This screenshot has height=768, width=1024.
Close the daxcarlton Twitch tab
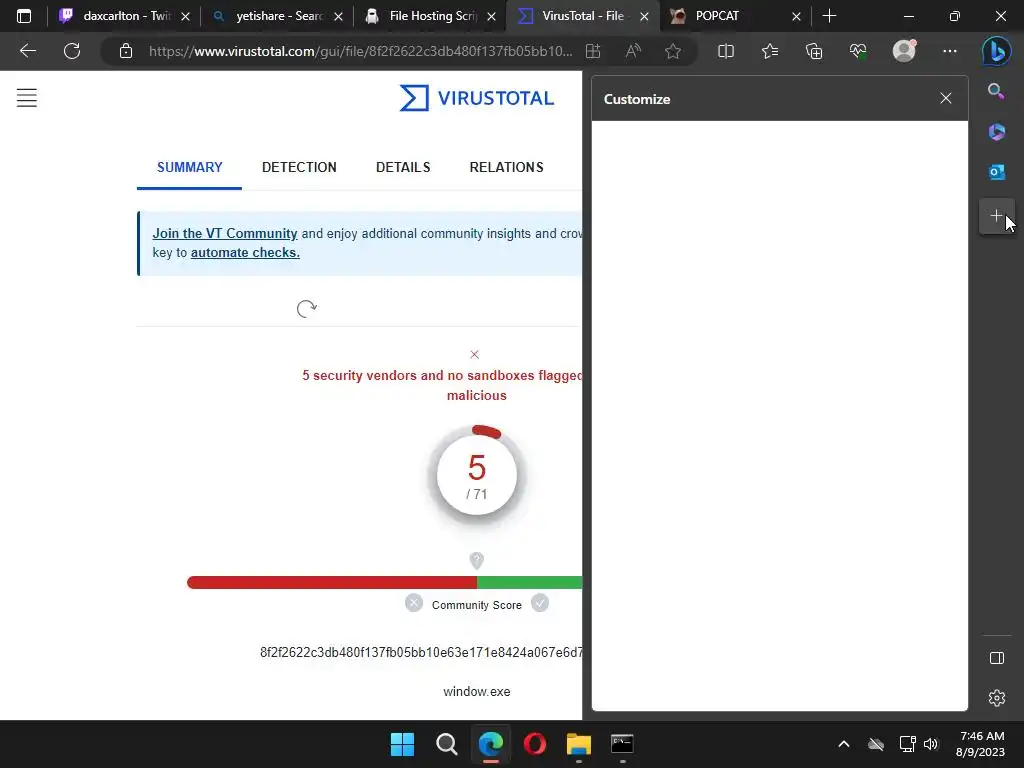pos(185,17)
